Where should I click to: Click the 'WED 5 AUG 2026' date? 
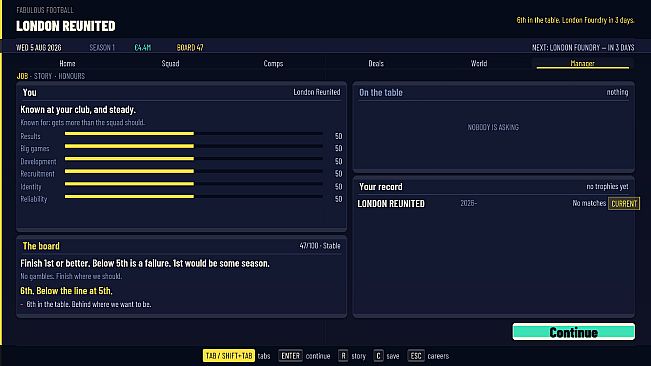39,47
